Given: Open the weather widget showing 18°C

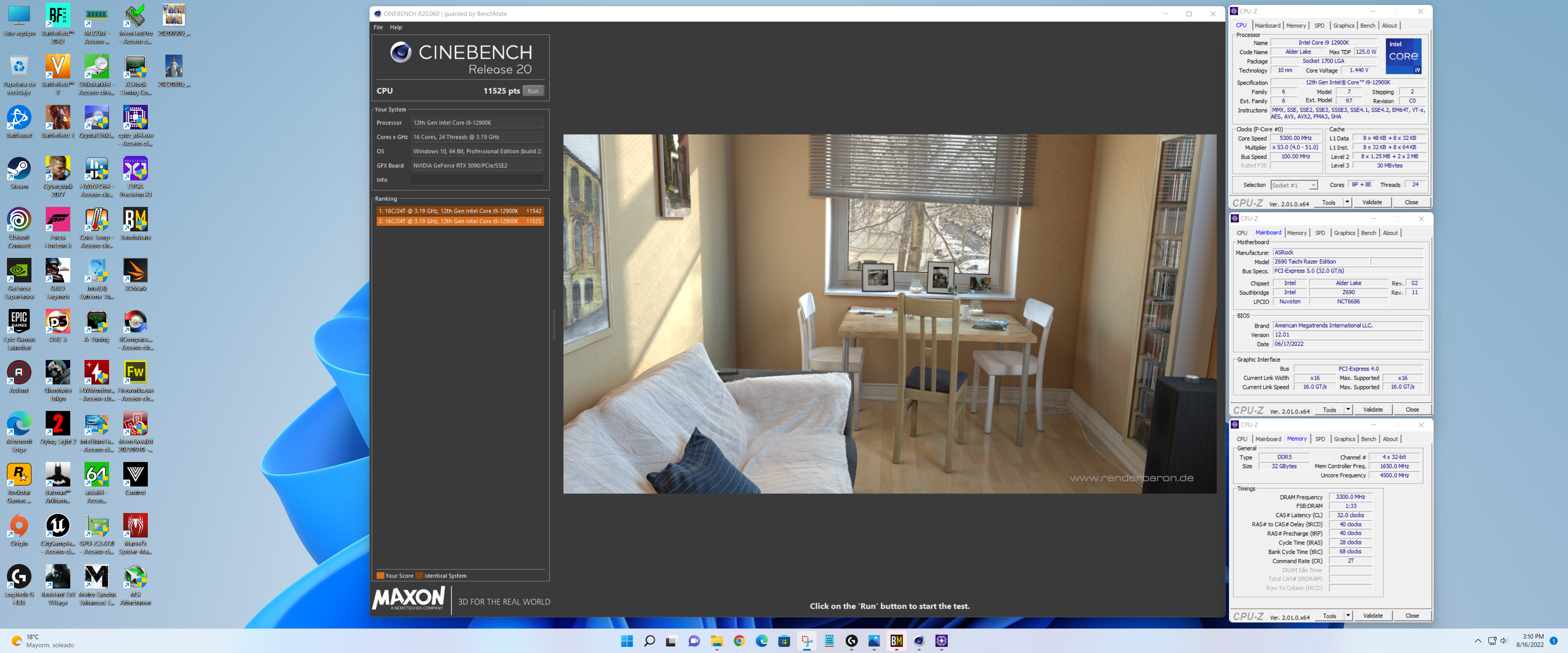Looking at the screenshot, I should [42, 641].
